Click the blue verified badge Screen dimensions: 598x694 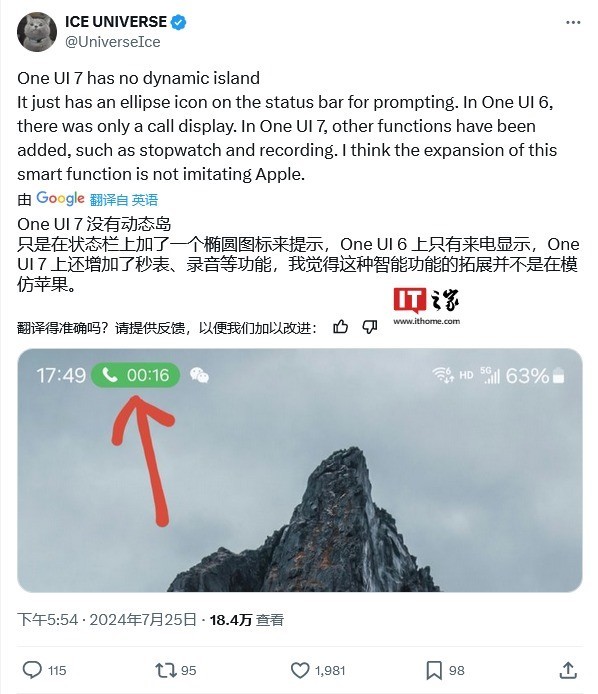tap(178, 22)
